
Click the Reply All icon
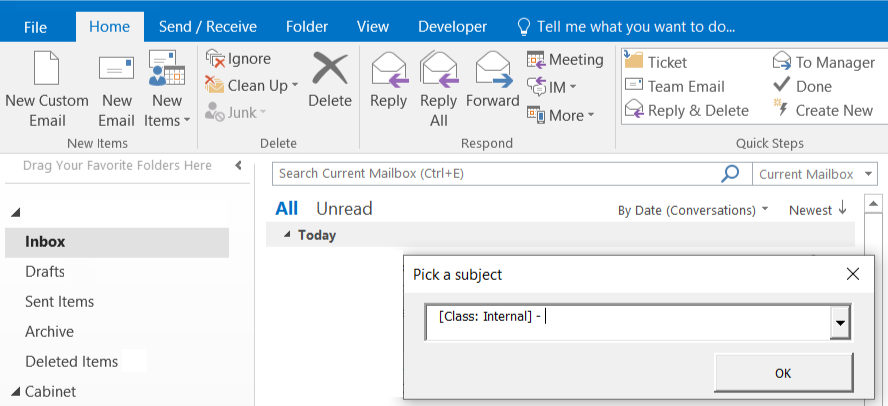[x=439, y=70]
